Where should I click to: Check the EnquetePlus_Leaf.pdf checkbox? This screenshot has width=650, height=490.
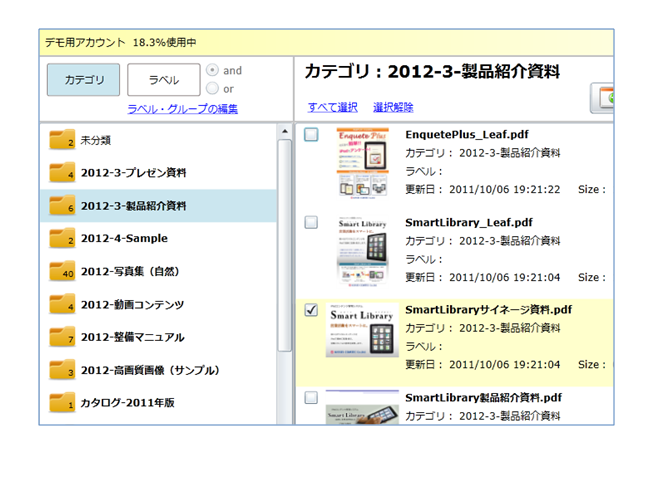(x=311, y=134)
